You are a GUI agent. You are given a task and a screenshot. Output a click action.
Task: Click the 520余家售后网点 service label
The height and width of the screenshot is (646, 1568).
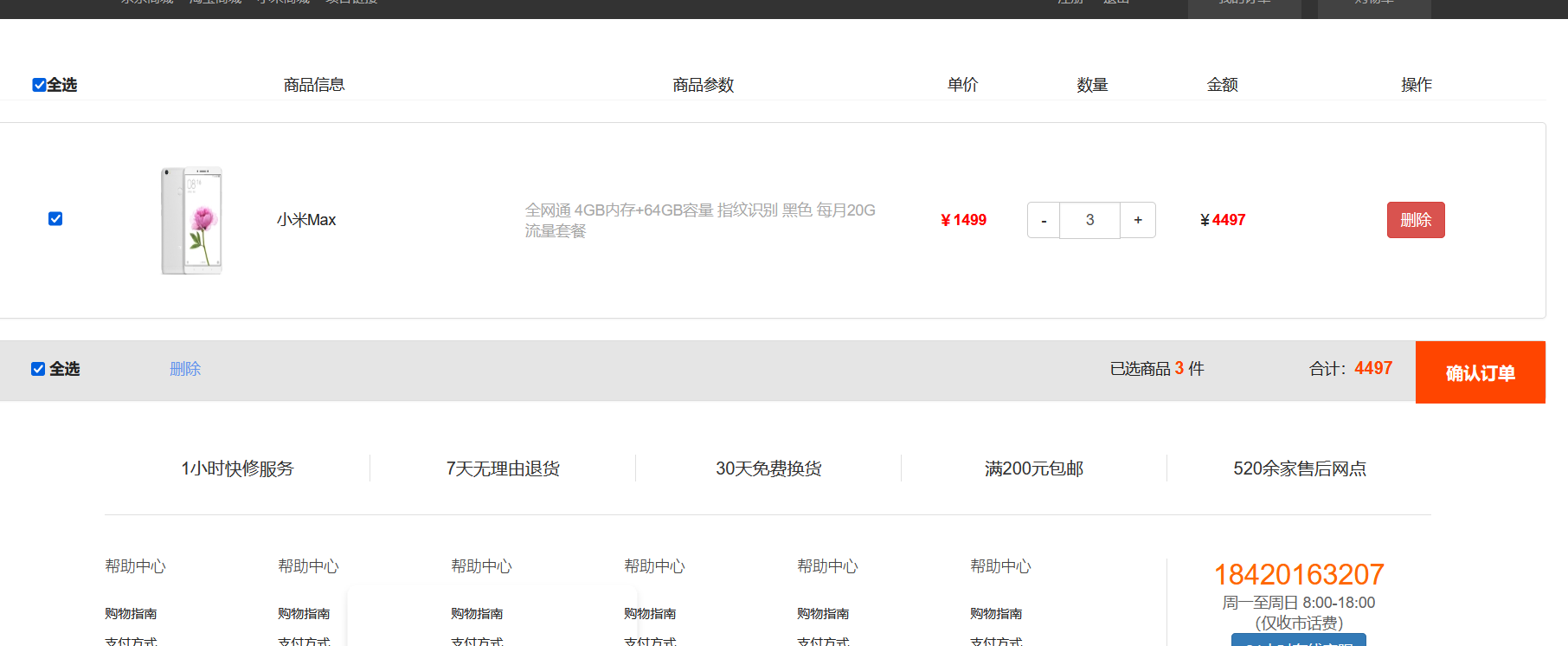click(1300, 468)
